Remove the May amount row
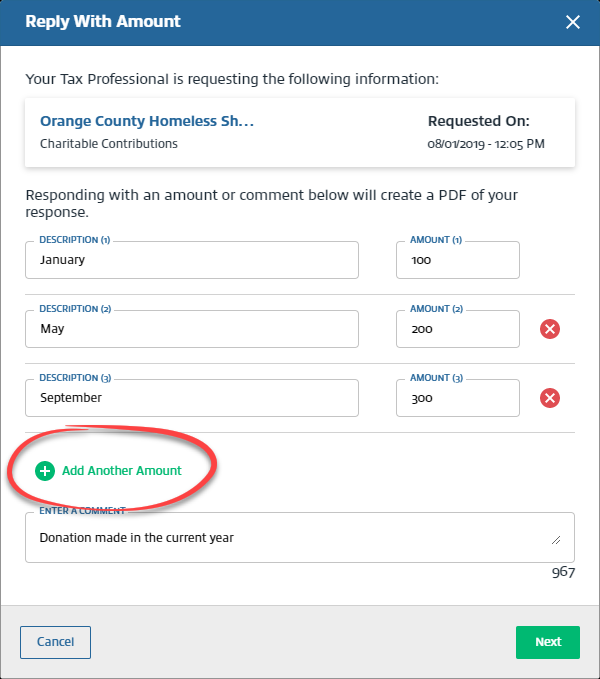Screen dimensions: 600x679 click(549, 329)
